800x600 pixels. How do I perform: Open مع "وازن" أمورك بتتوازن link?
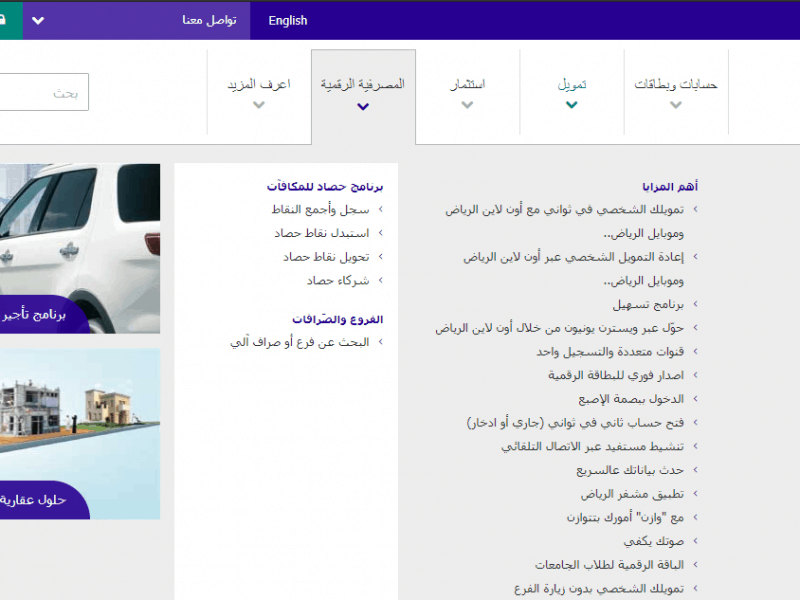(625, 518)
